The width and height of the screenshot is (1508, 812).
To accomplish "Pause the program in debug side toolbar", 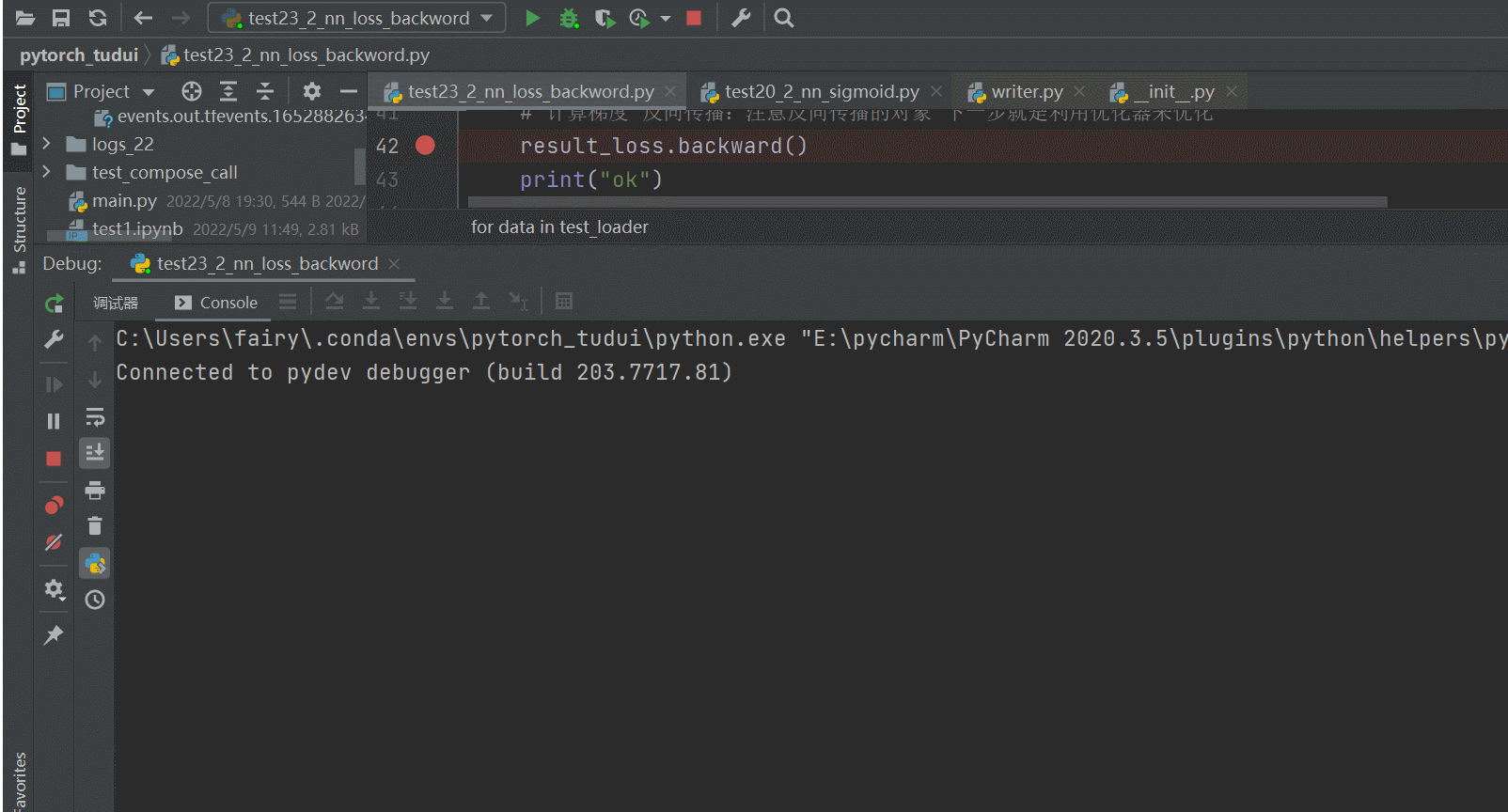I will coord(54,421).
